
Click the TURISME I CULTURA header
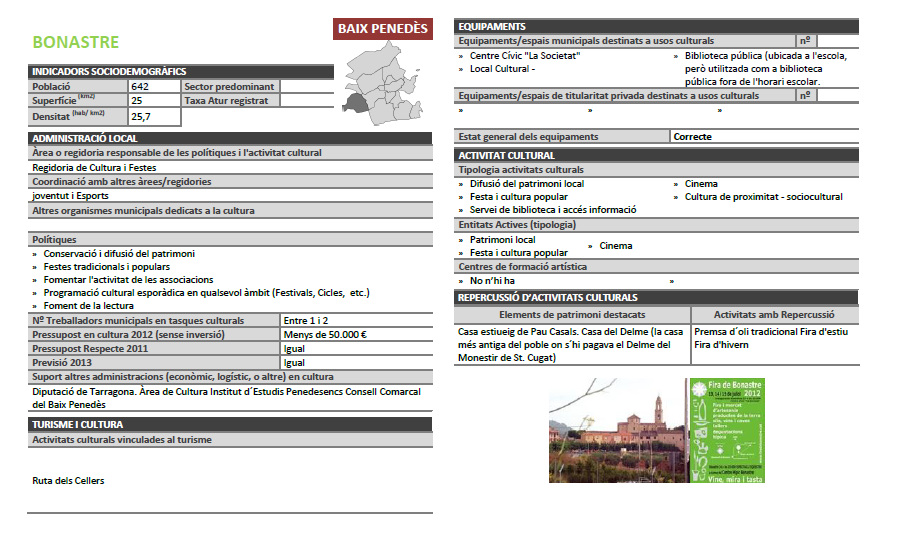[x=230, y=425]
